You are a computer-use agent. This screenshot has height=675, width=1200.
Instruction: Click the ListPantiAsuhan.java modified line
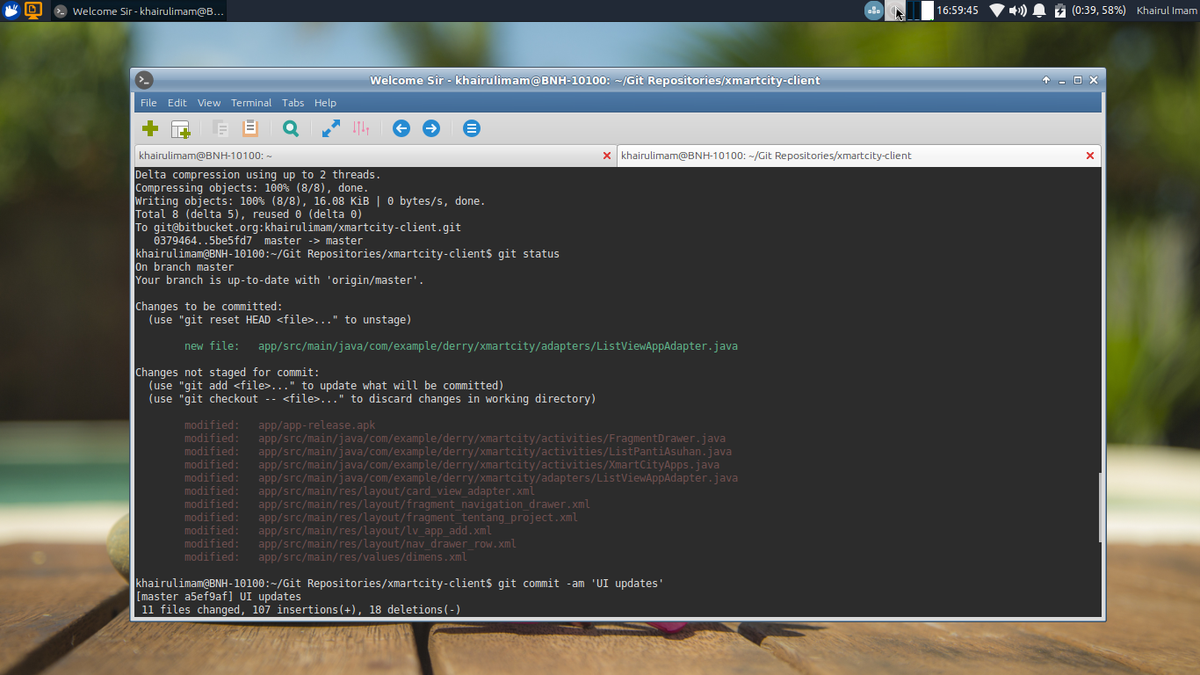[x=458, y=452]
